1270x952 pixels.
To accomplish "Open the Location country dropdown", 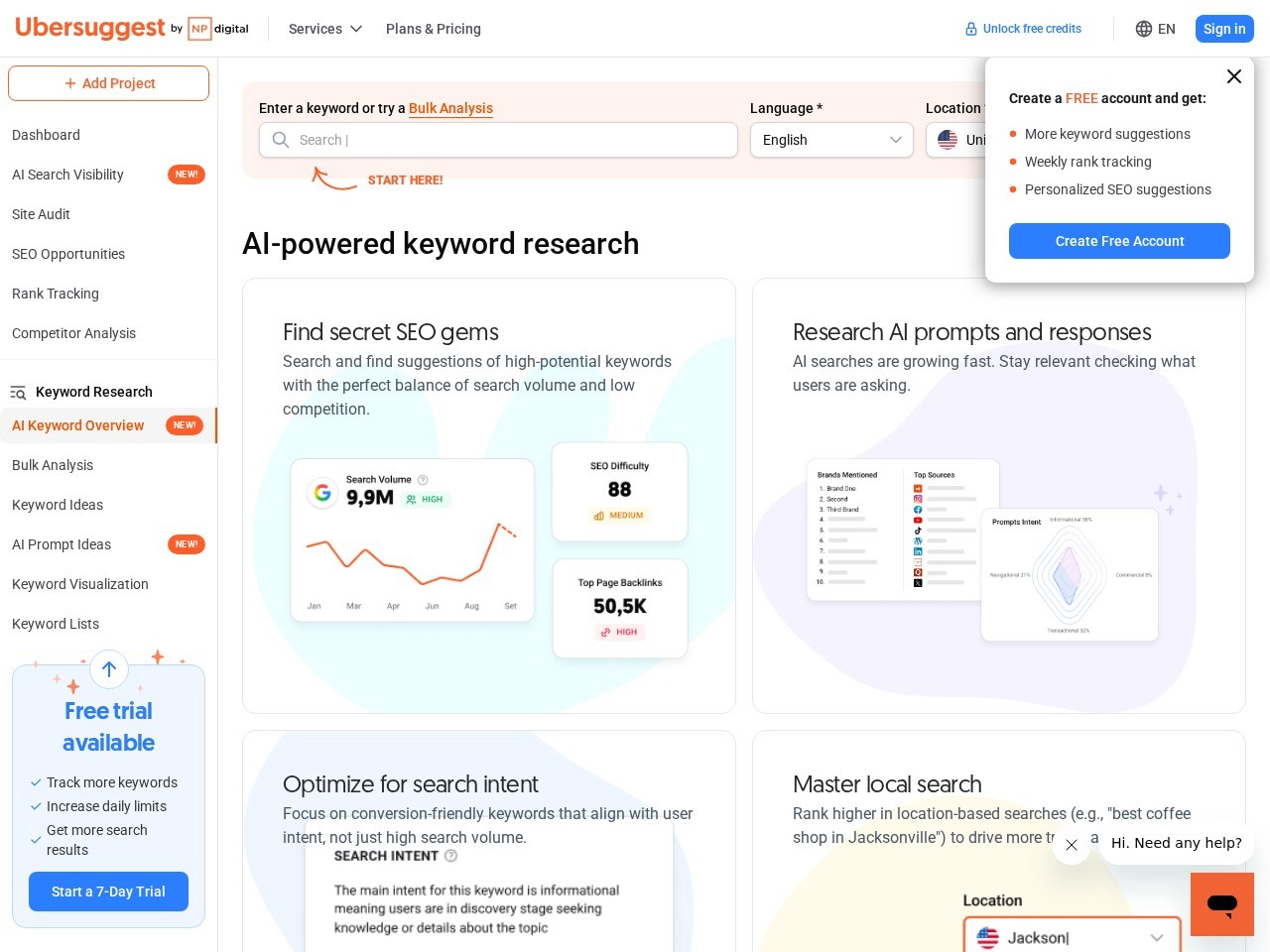I will point(955,140).
